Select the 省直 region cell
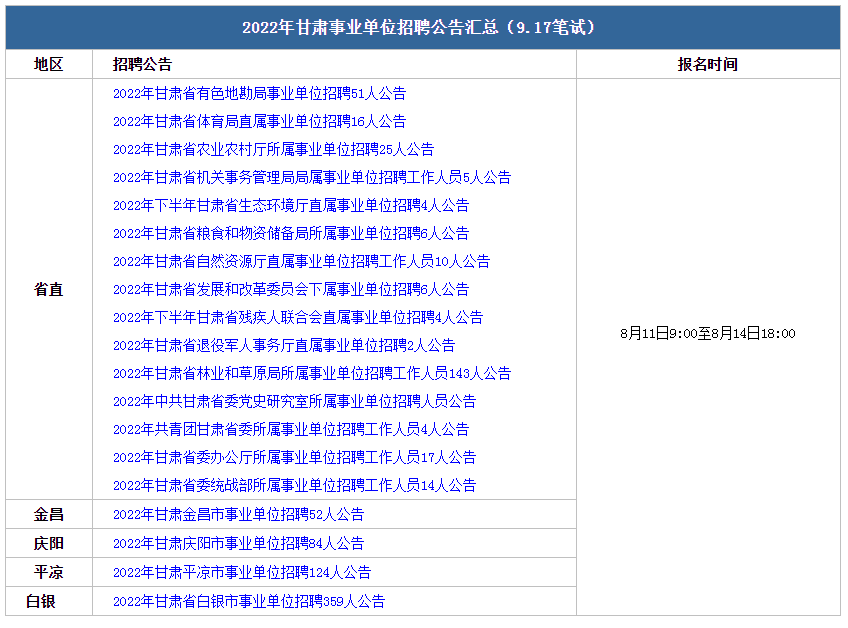Image resolution: width=848 pixels, height=628 pixels. coord(49,289)
